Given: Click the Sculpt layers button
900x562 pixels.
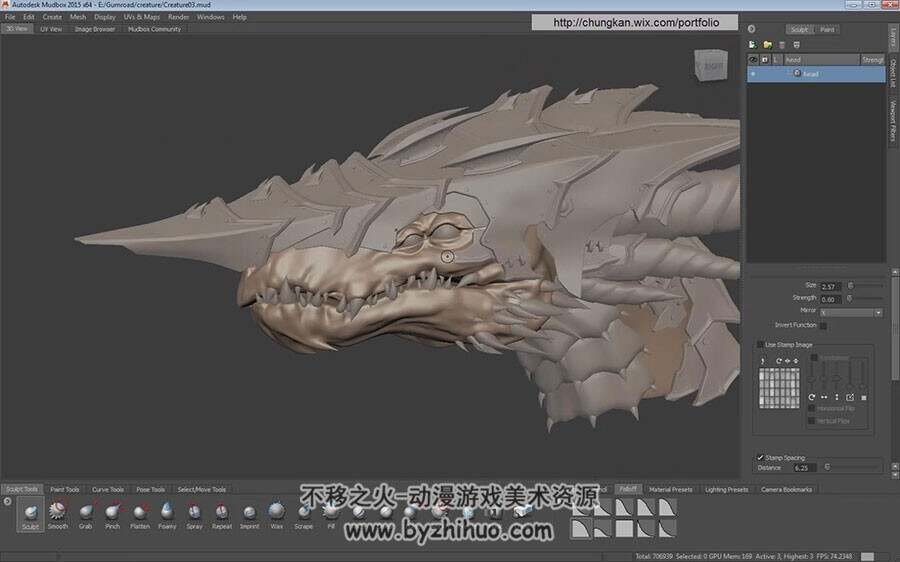Looking at the screenshot, I should [x=799, y=29].
